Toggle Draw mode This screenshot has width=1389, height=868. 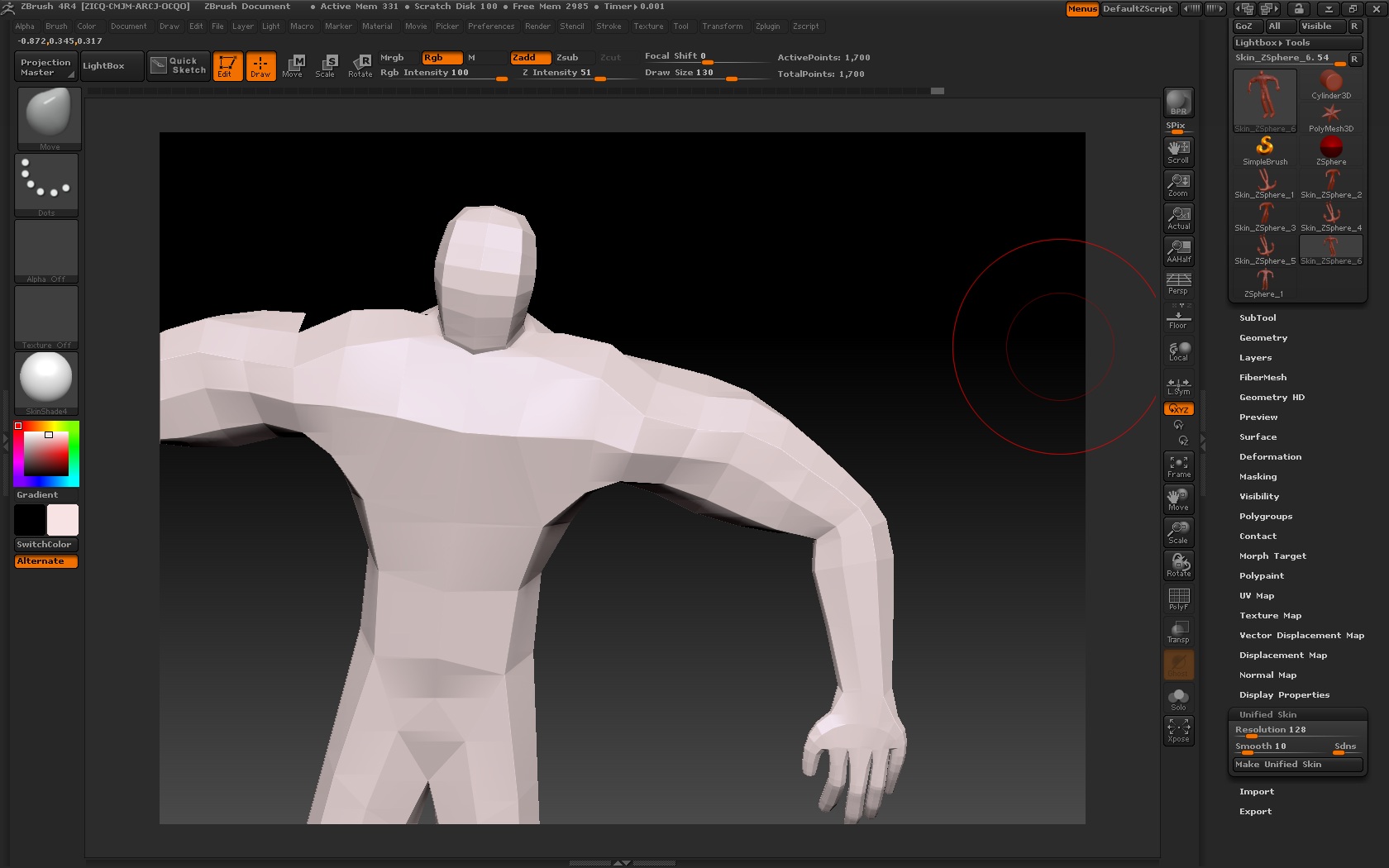click(260, 66)
